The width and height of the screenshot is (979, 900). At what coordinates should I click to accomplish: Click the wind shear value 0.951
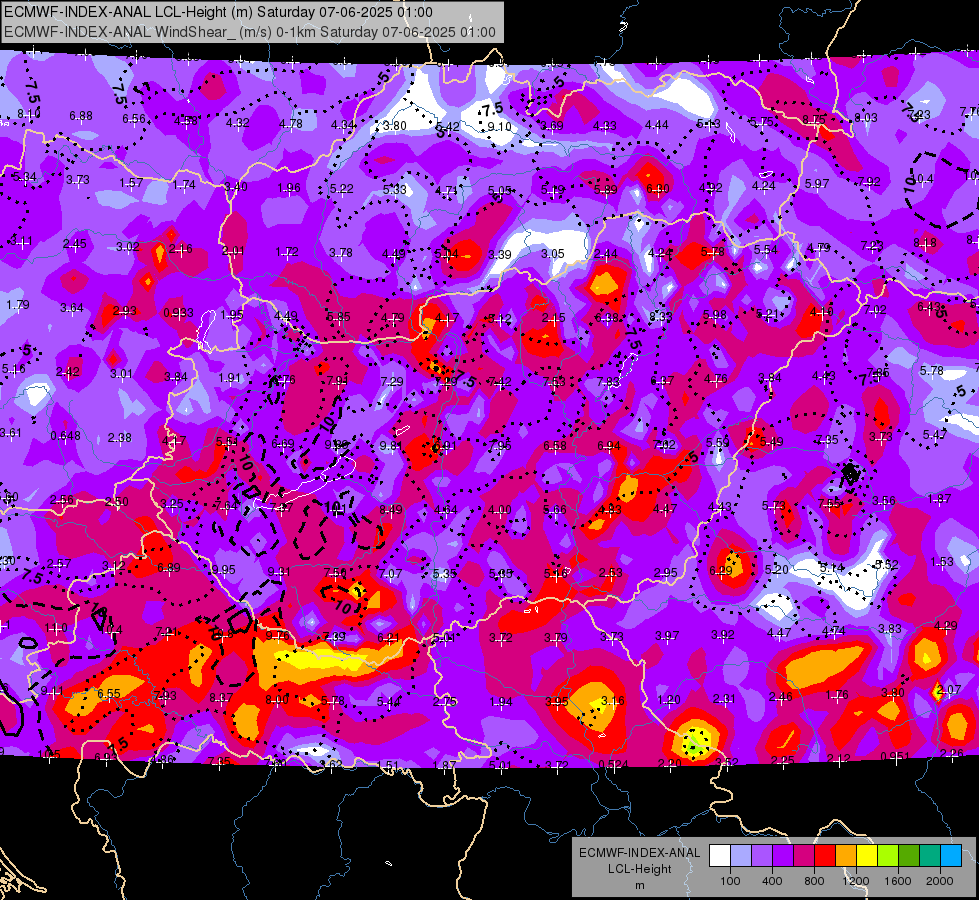point(896,756)
